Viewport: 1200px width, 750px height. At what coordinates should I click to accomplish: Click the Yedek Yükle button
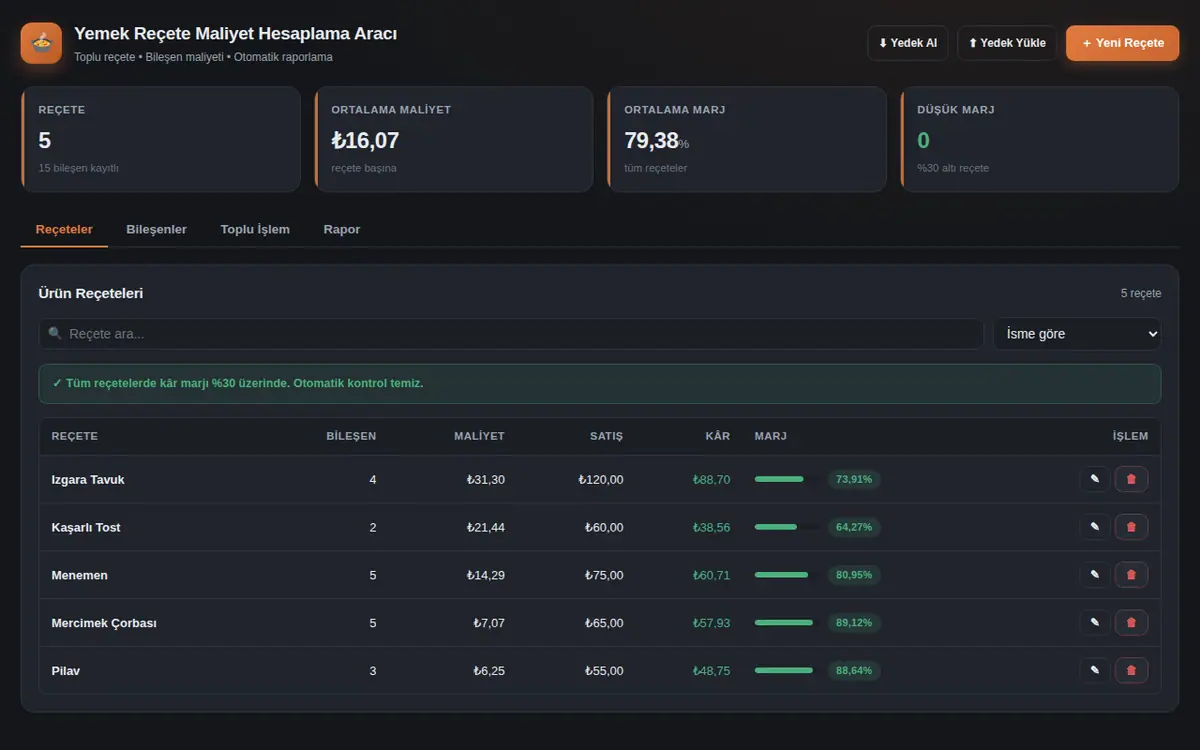pyautogui.click(x=1007, y=43)
